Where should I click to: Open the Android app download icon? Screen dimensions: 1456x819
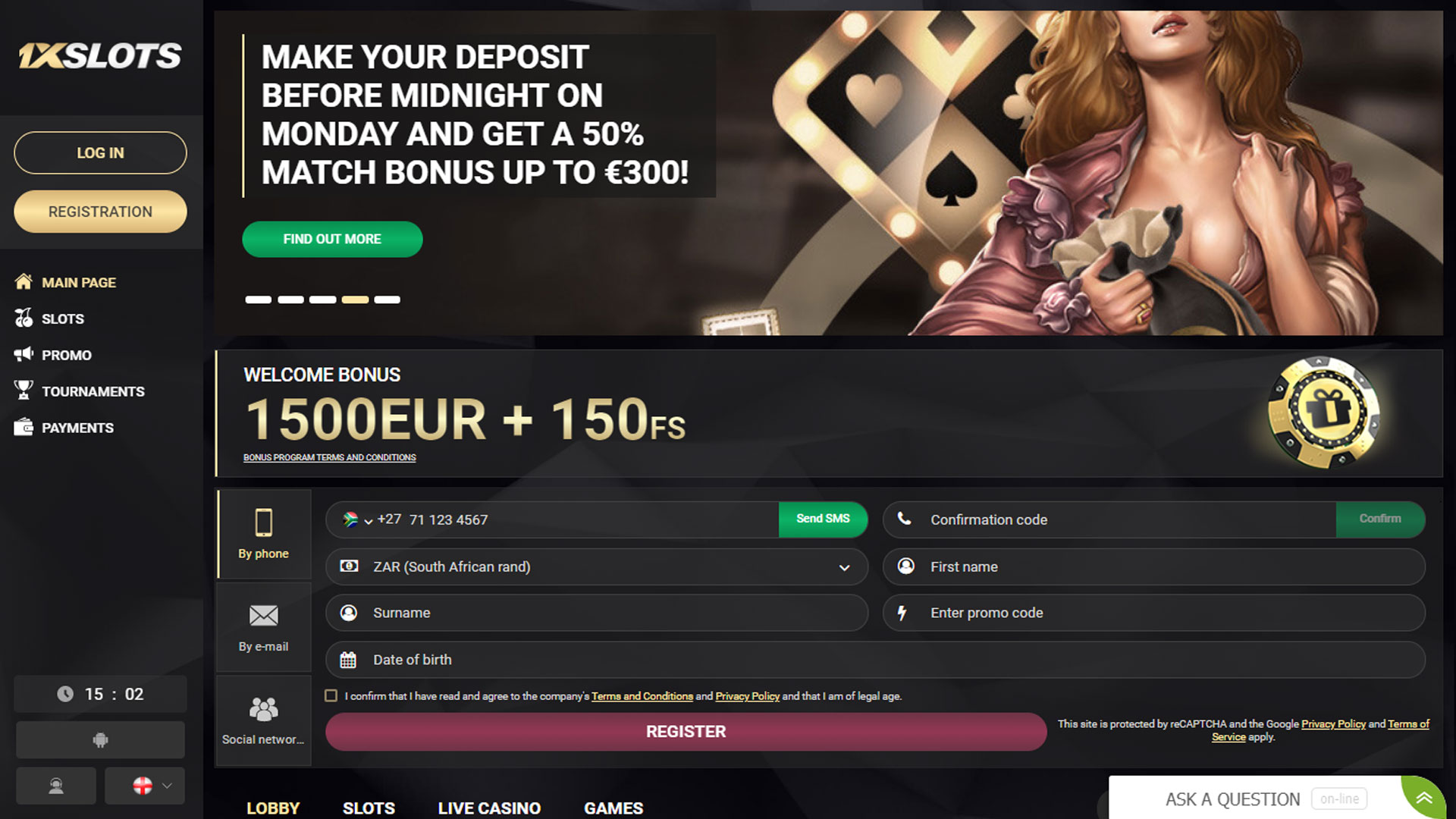click(100, 739)
